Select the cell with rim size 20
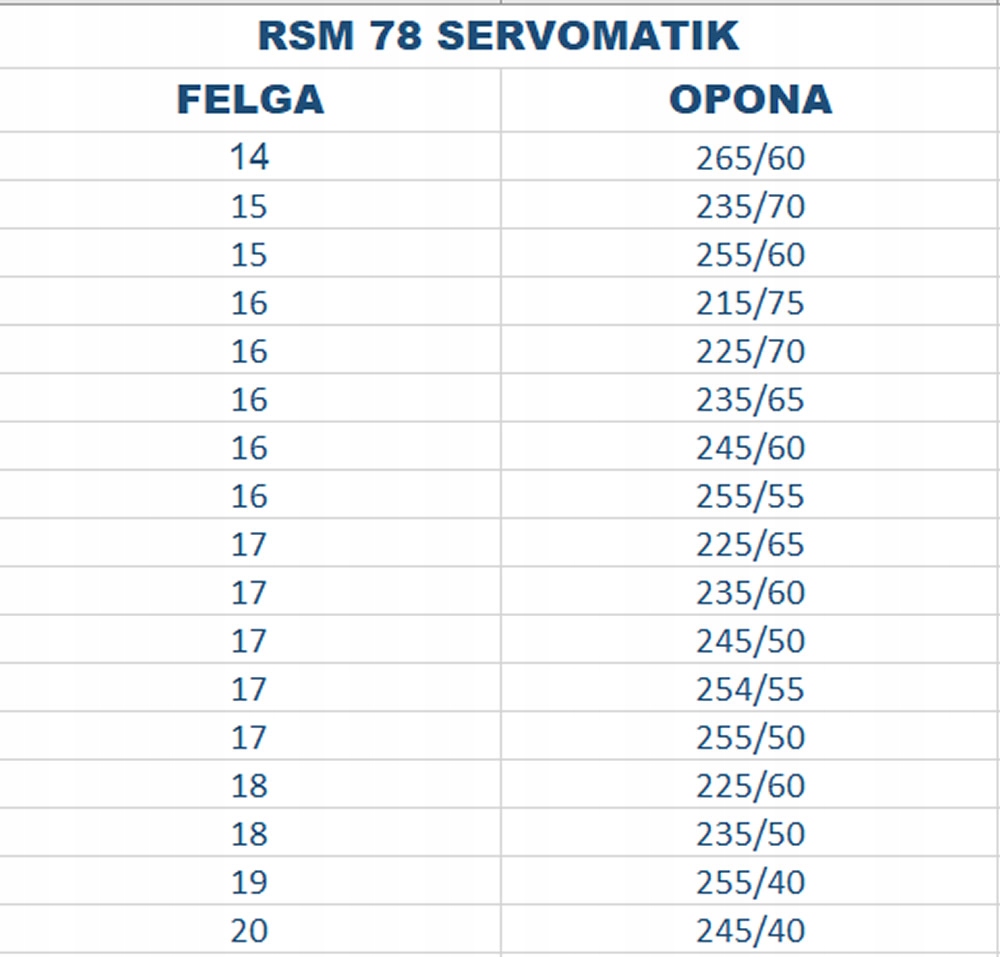The width and height of the screenshot is (1000, 957). point(250,929)
